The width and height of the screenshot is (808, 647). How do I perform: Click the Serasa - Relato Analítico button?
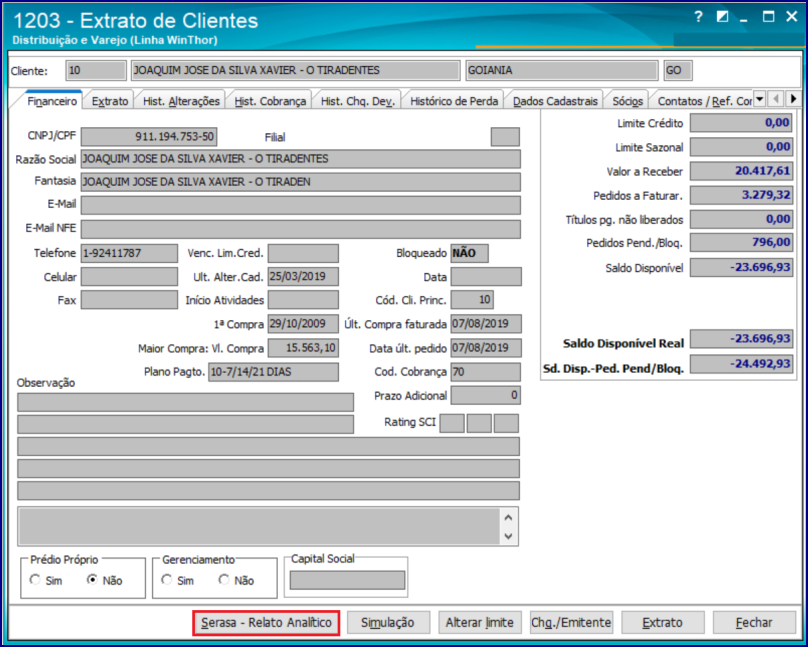pyautogui.click(x=266, y=623)
